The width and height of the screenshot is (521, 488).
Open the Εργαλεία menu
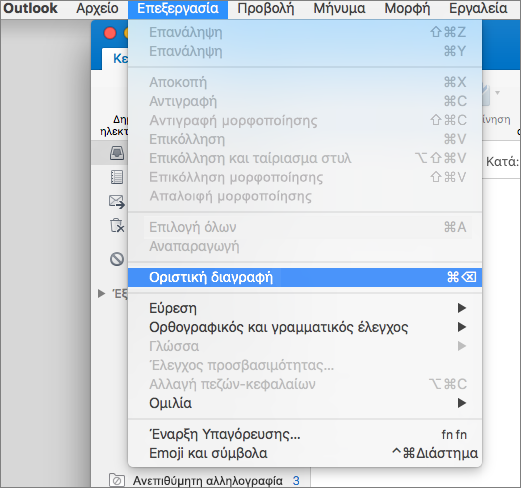click(x=478, y=9)
